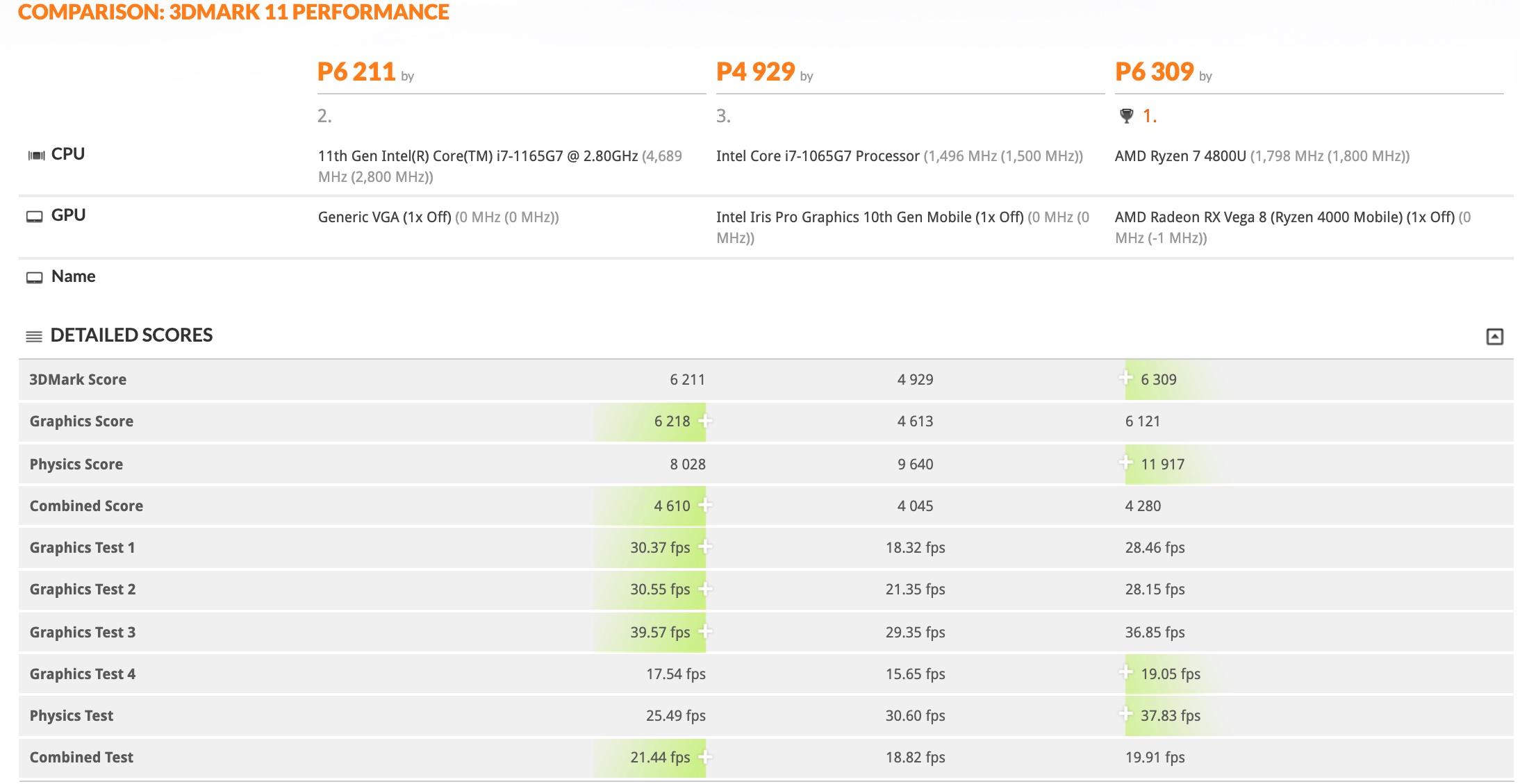Click the CPU chip icon
Image resolution: width=1520 pixels, height=784 pixels.
tap(36, 155)
